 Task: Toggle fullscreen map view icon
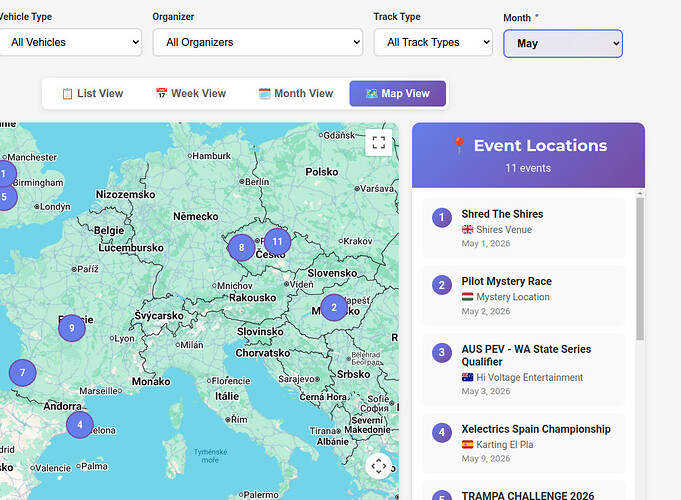(378, 143)
